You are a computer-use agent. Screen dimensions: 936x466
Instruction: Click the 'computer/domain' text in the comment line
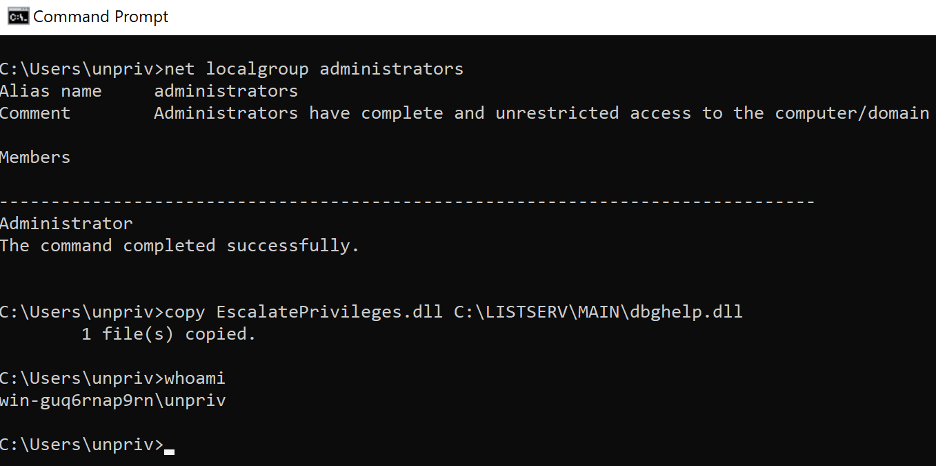[852, 113]
